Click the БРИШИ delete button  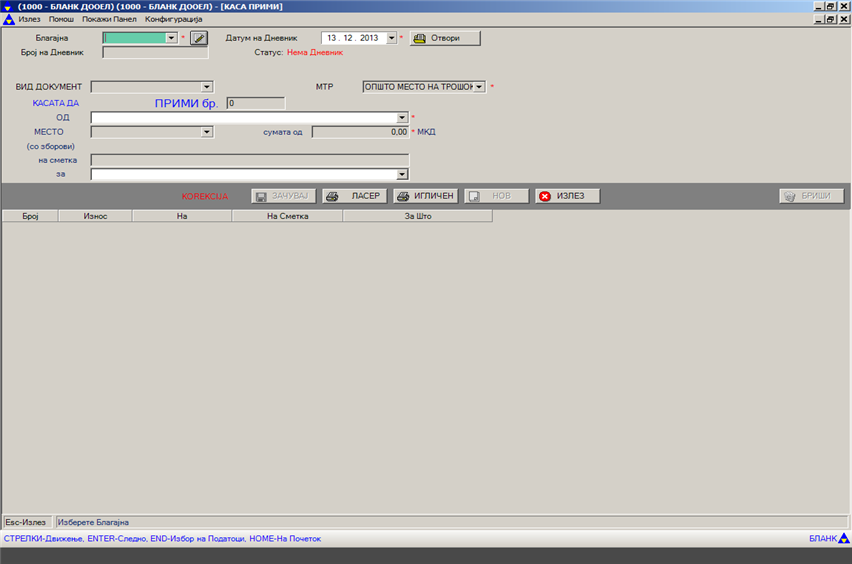pyautogui.click(x=811, y=196)
